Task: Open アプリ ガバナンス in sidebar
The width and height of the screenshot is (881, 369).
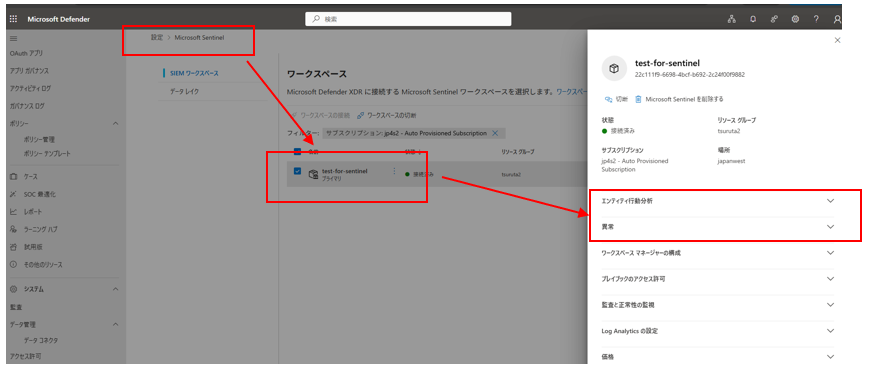Action: [29, 71]
